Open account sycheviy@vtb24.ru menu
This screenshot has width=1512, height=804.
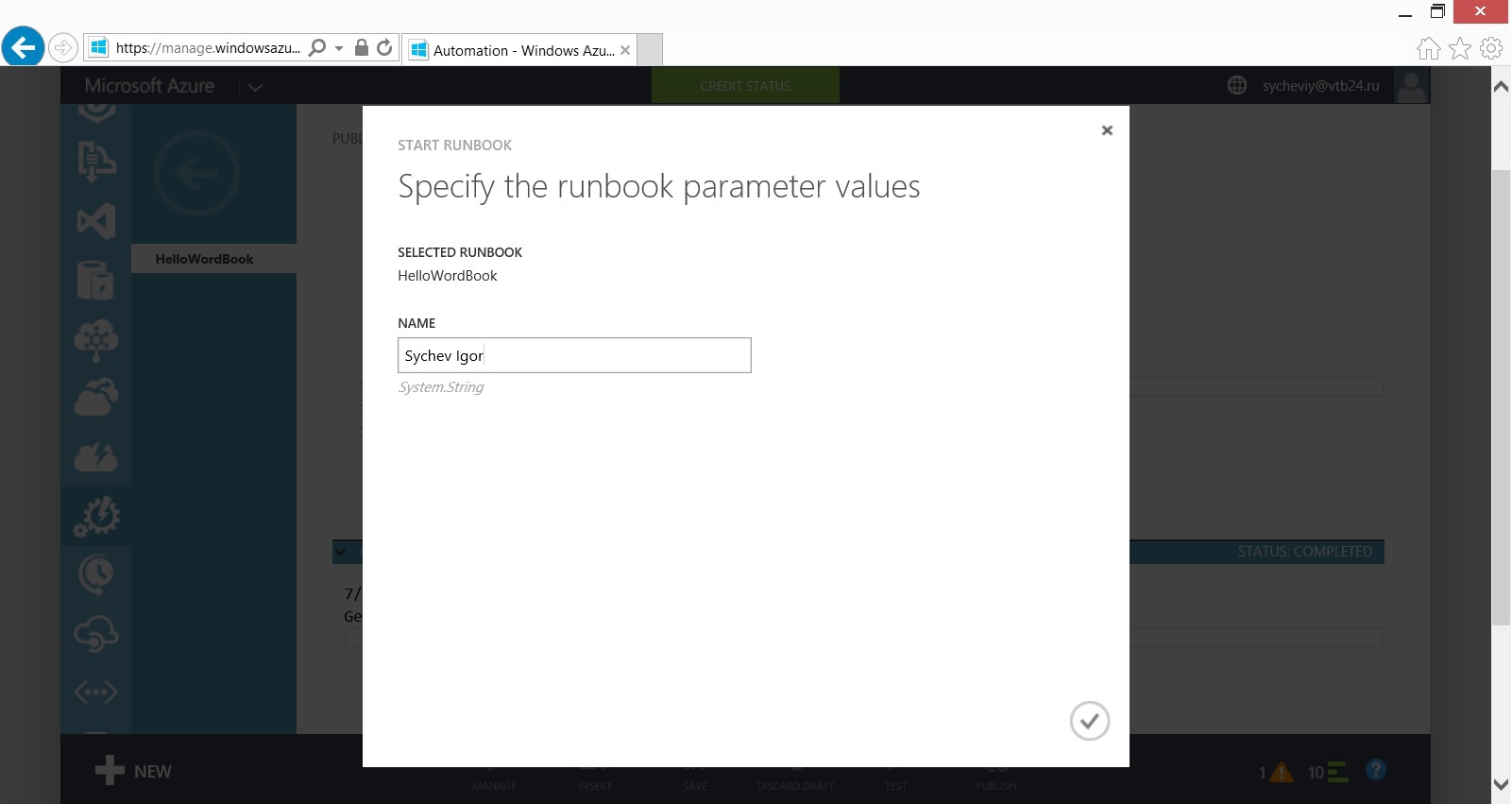pos(1320,85)
